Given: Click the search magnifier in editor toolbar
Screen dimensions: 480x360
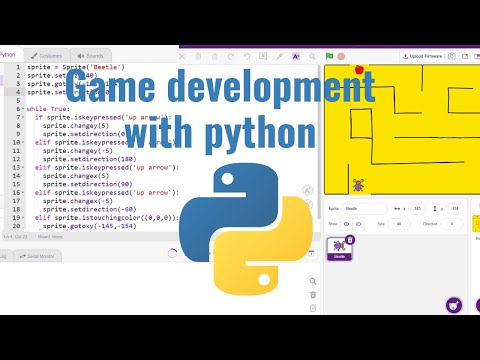Looking at the screenshot, I should [312, 56].
